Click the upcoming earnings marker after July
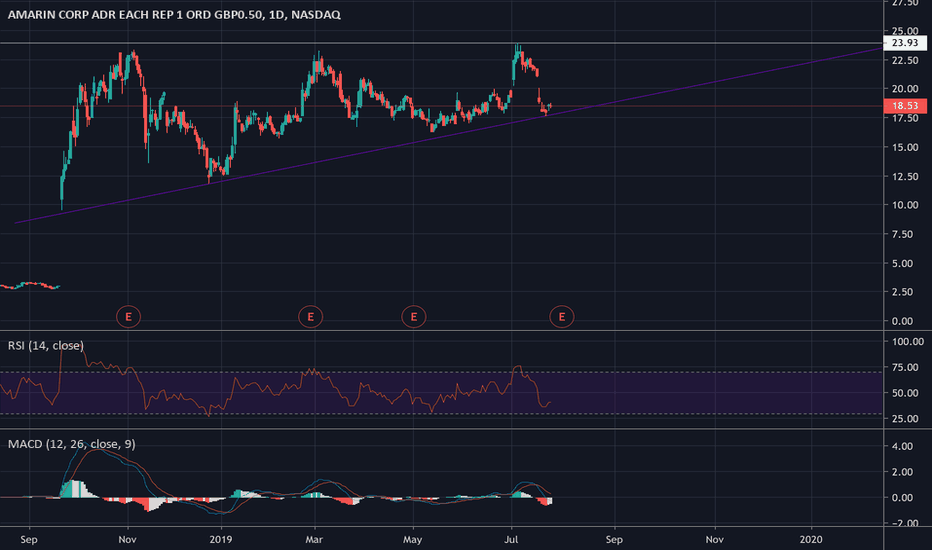The height and width of the screenshot is (550, 932). [562, 317]
